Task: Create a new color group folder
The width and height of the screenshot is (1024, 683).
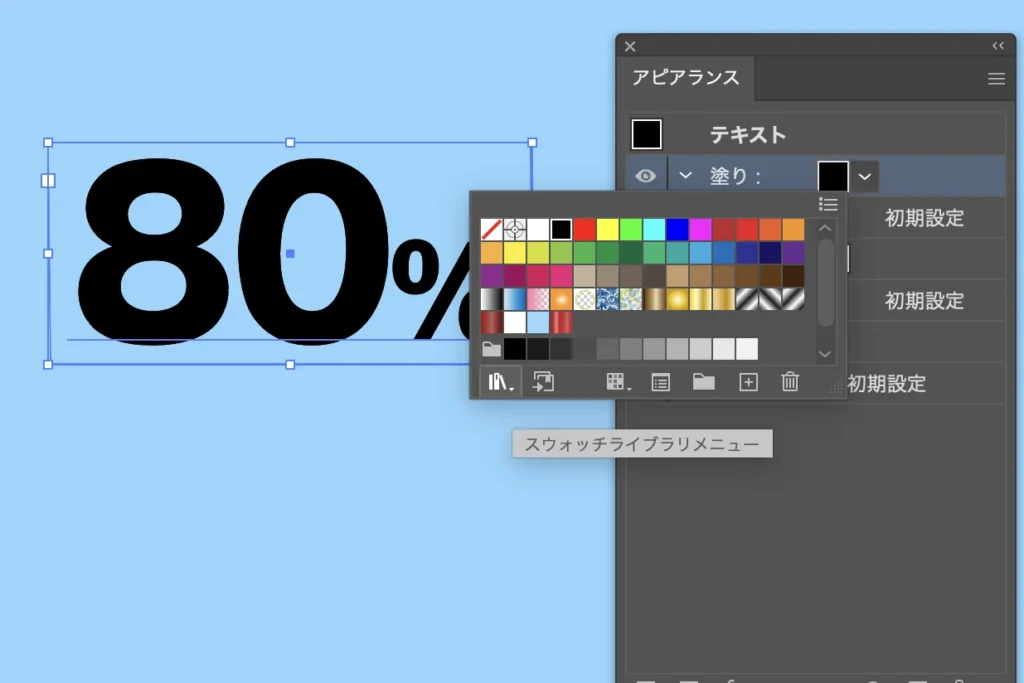Action: [x=704, y=381]
